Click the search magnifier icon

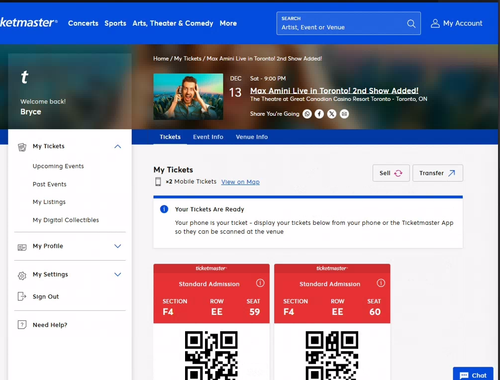tap(411, 24)
